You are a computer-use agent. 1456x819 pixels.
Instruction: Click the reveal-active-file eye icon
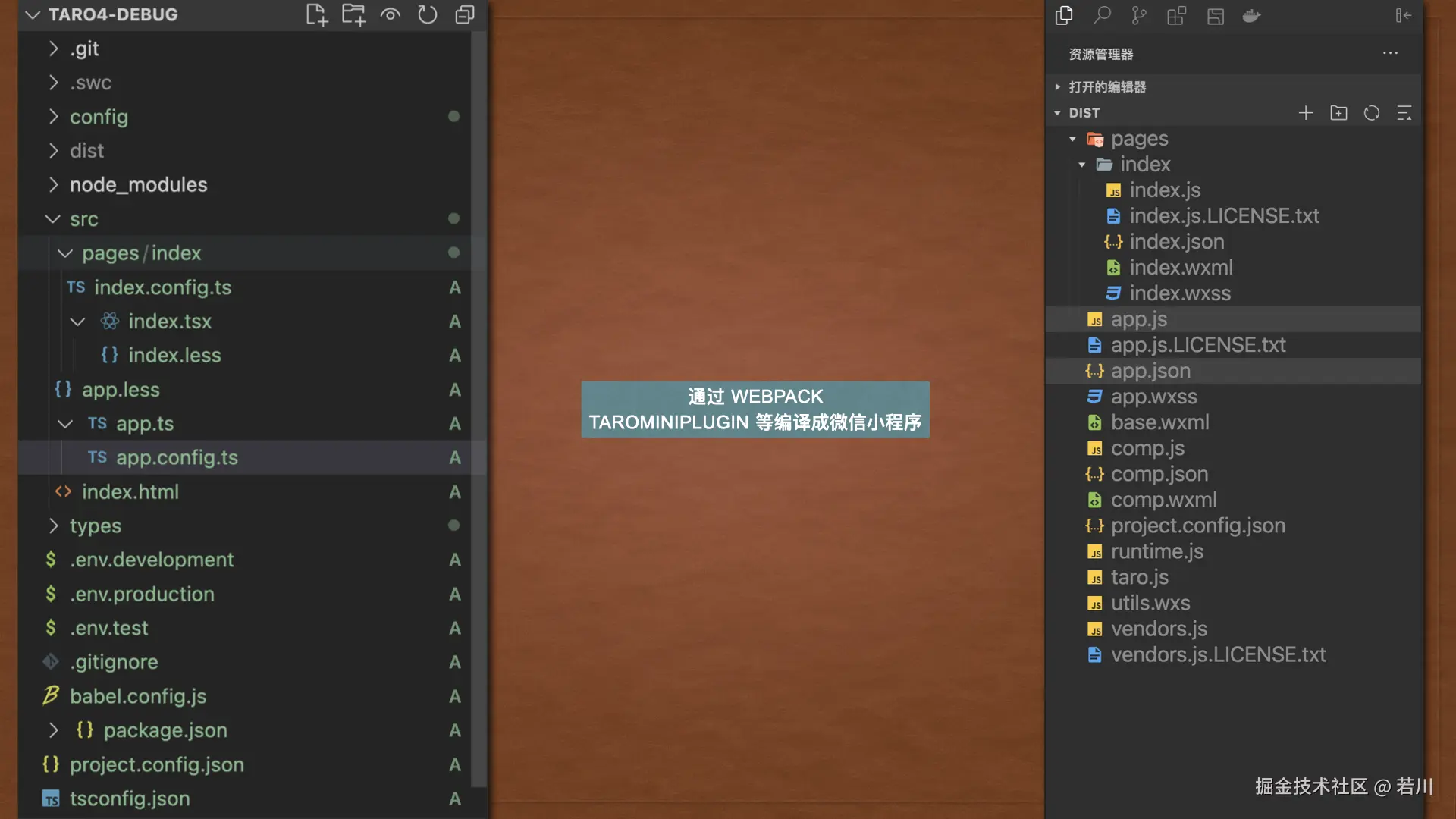pyautogui.click(x=390, y=14)
